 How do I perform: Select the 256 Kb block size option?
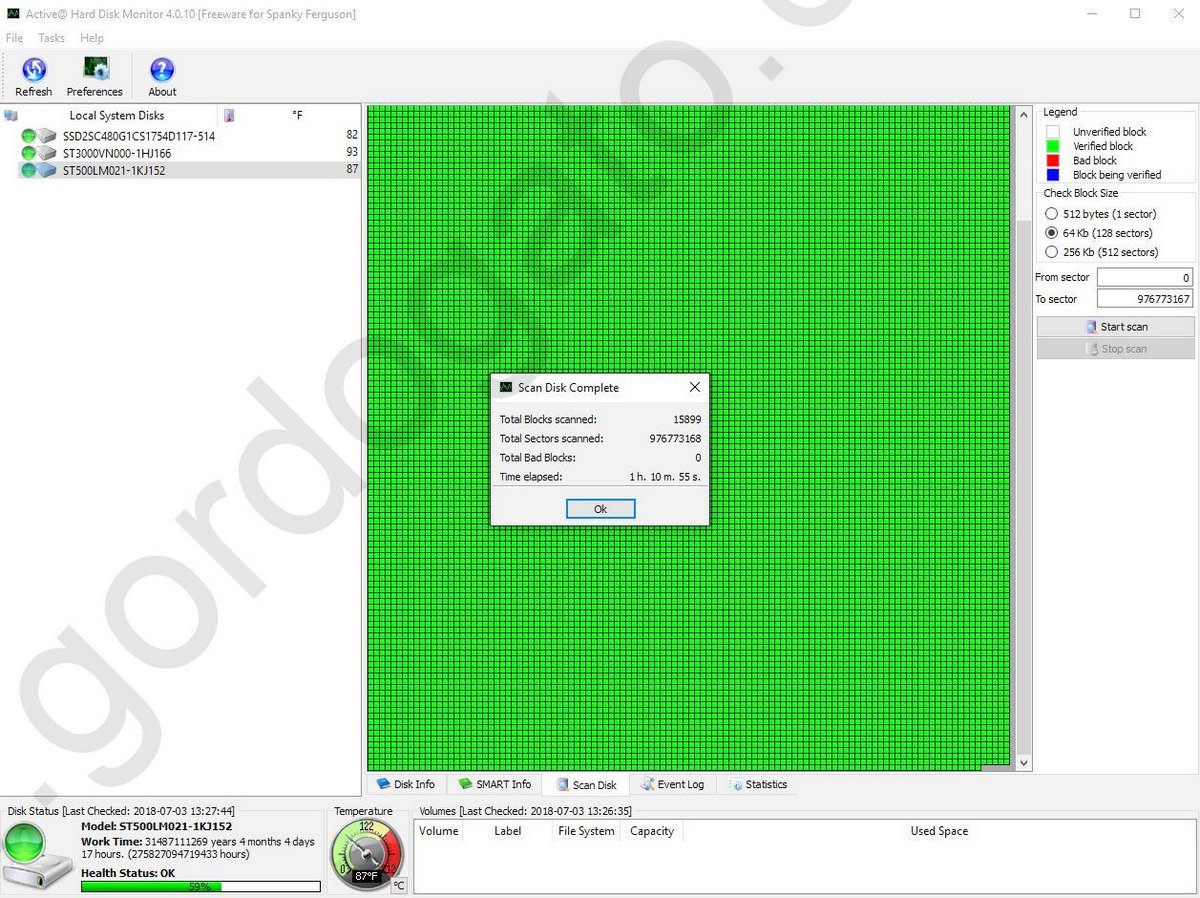1051,252
